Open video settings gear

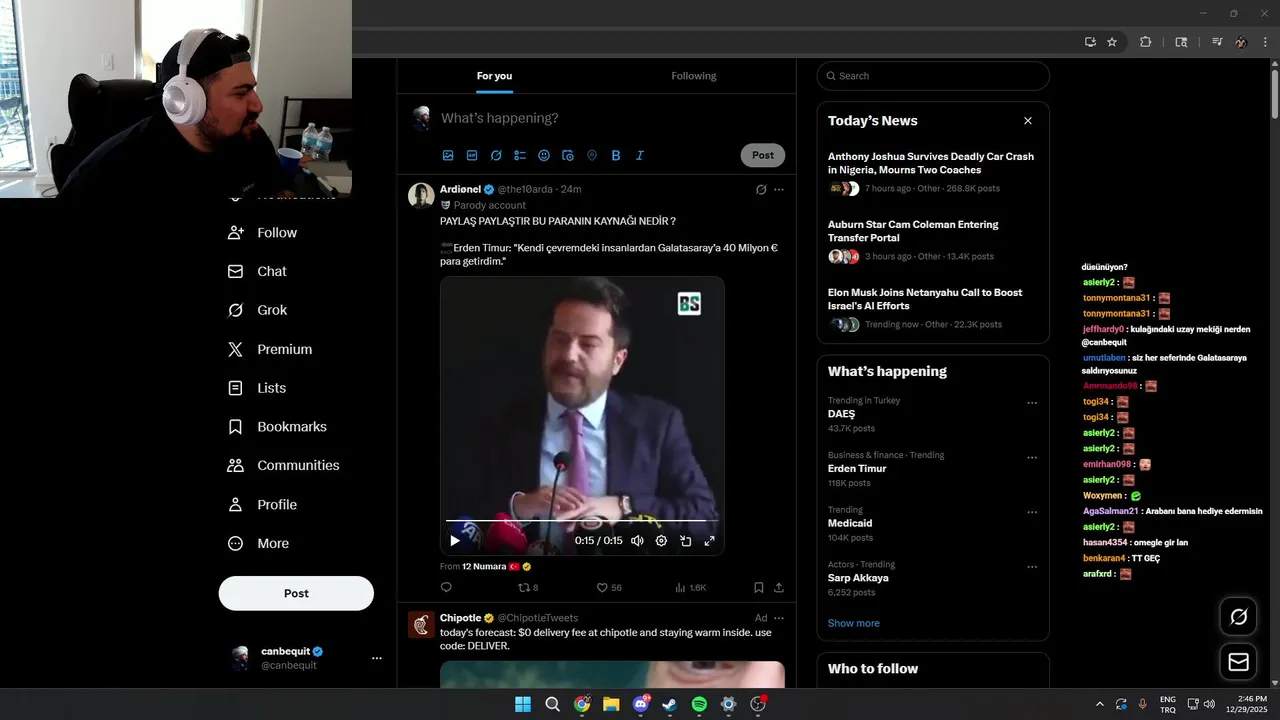click(661, 541)
